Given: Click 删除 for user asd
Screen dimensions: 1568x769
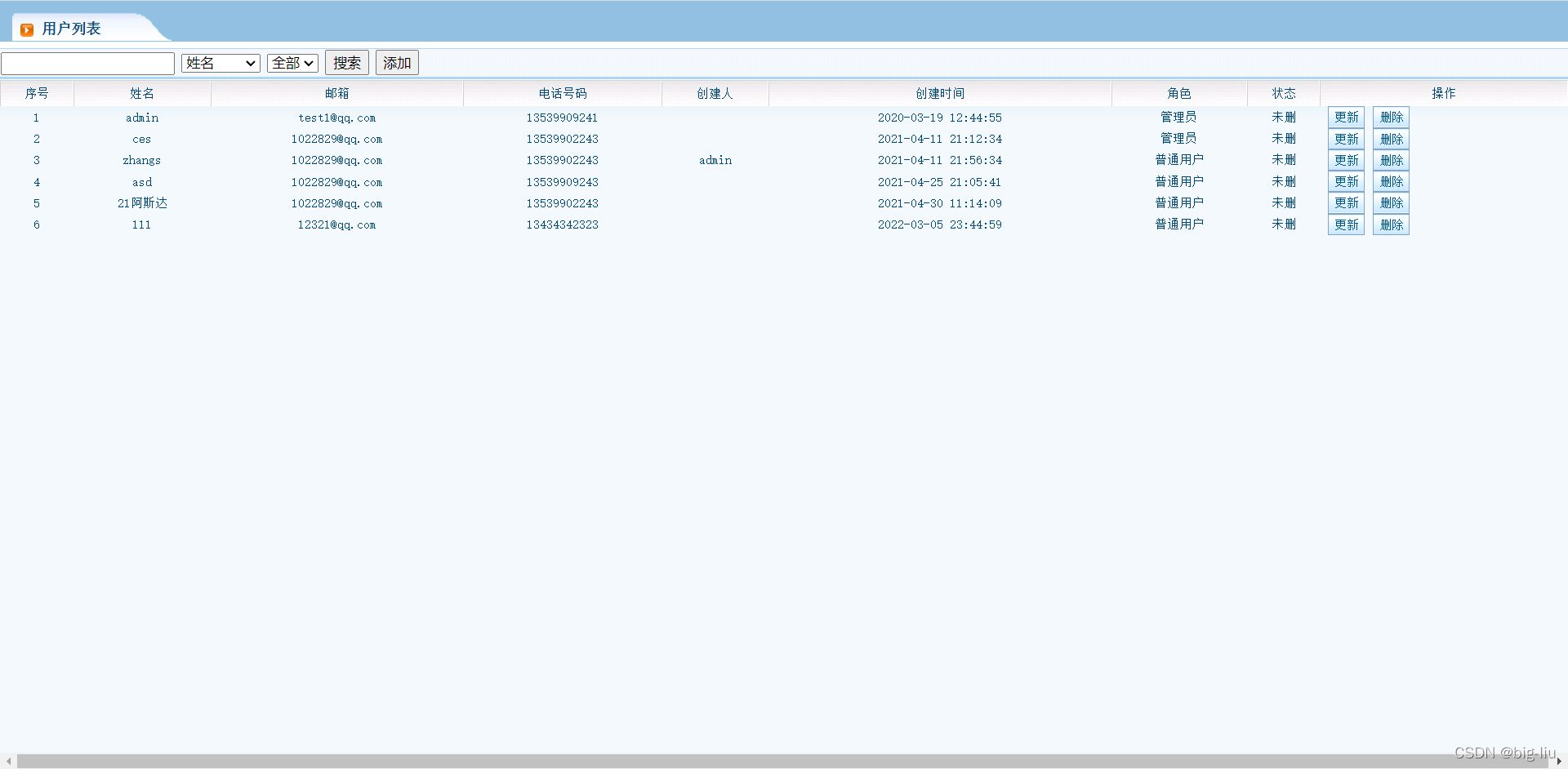Looking at the screenshot, I should (1391, 181).
